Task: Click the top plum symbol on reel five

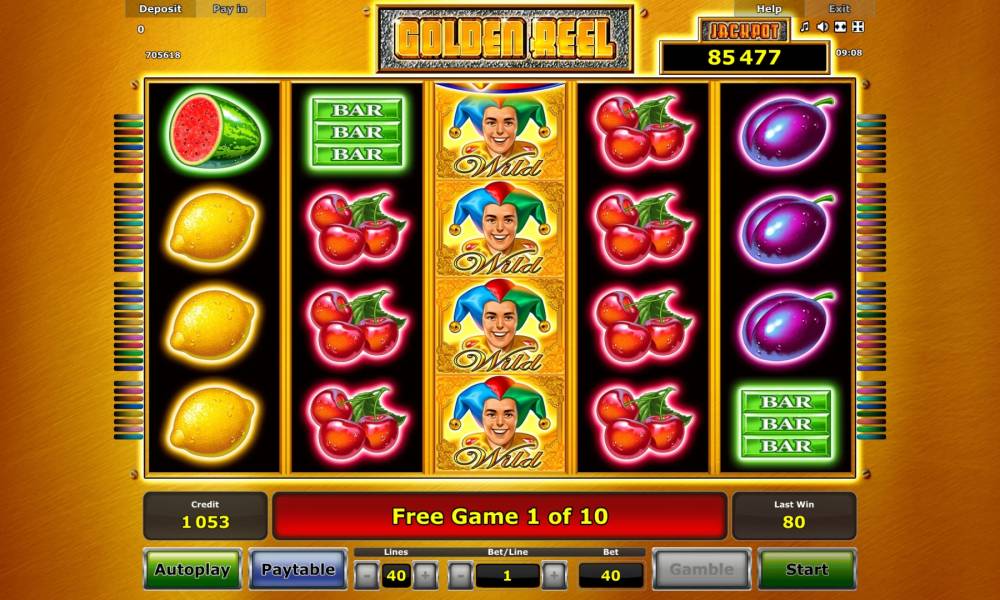Action: click(x=787, y=133)
